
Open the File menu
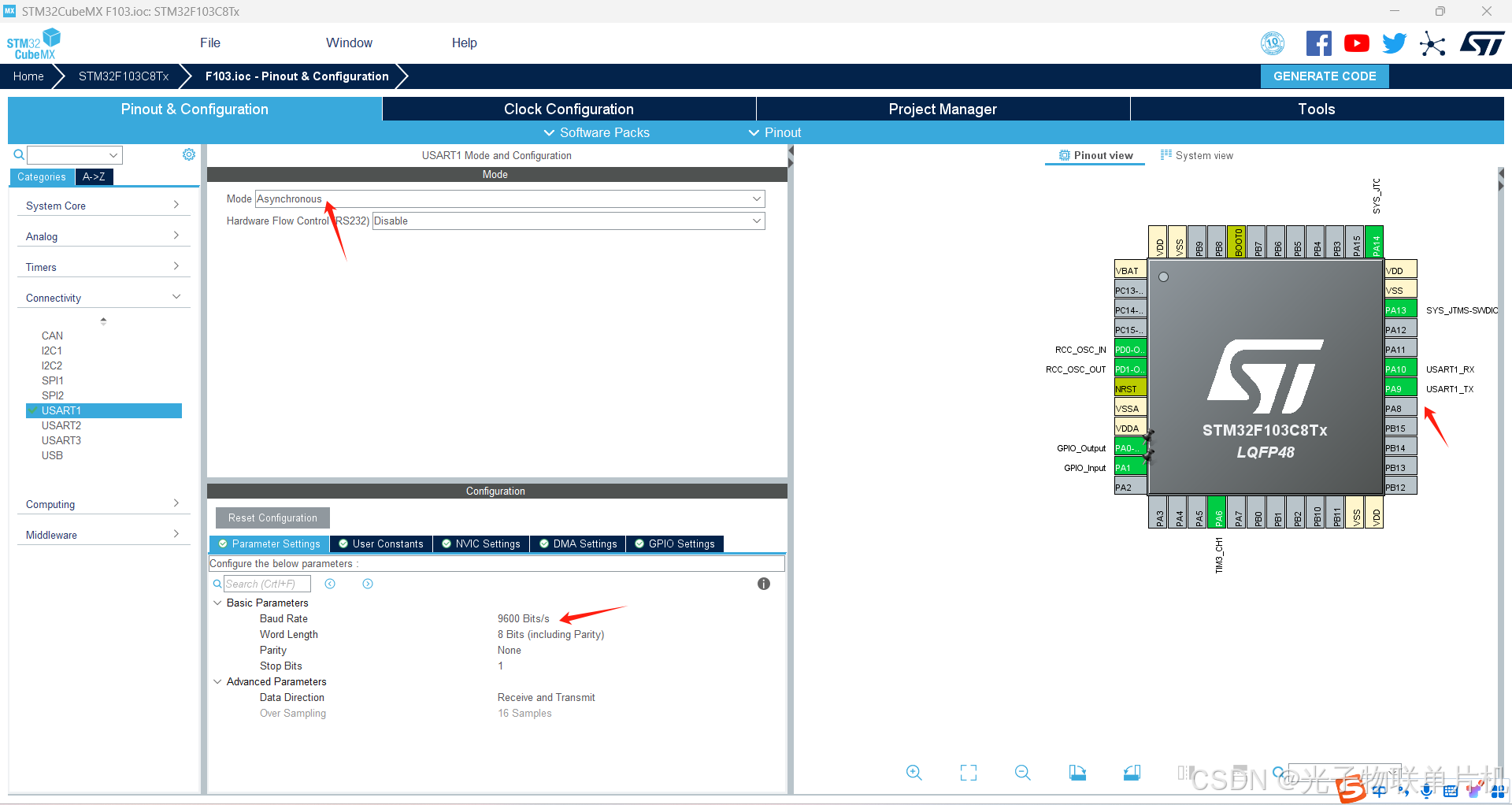(210, 43)
